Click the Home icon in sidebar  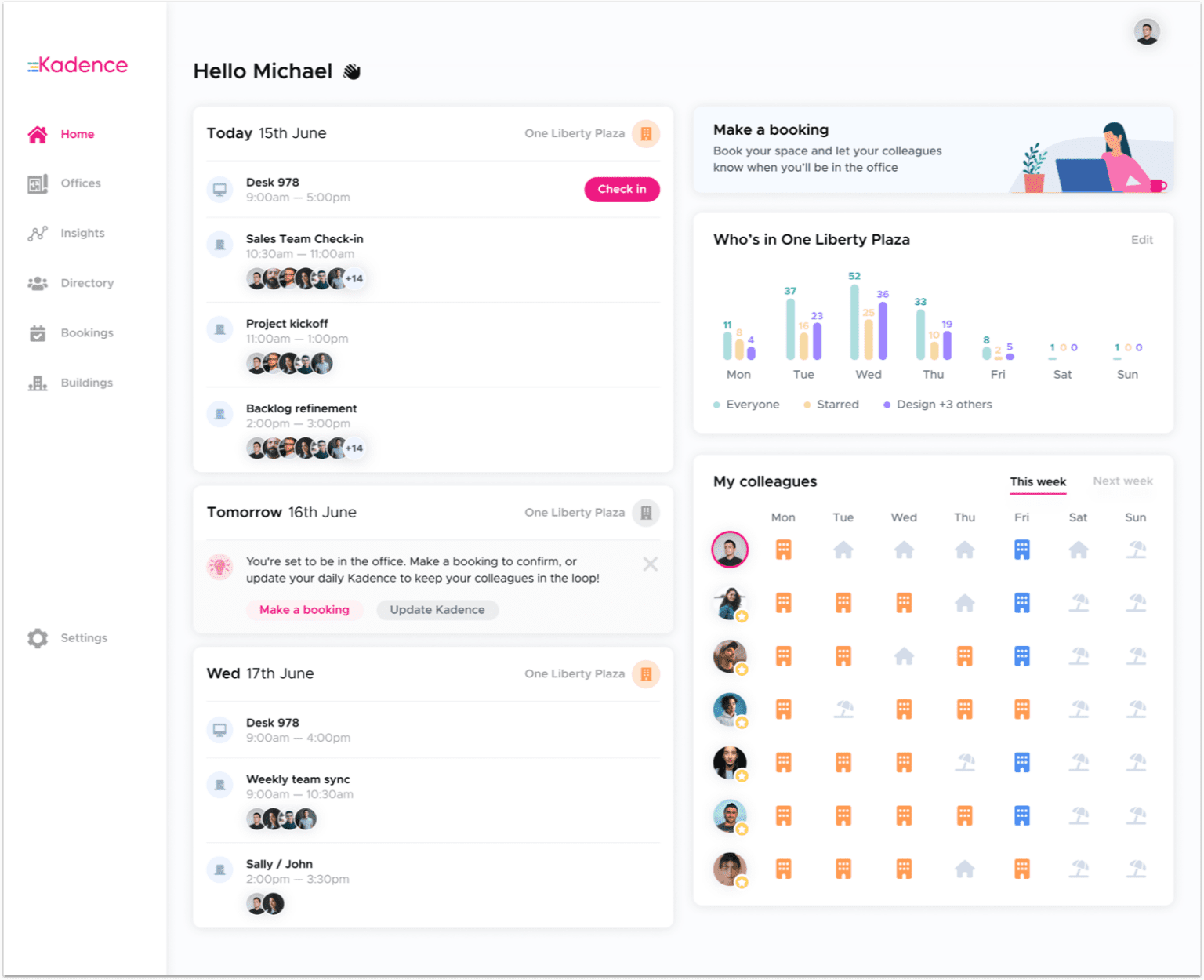pos(38,135)
